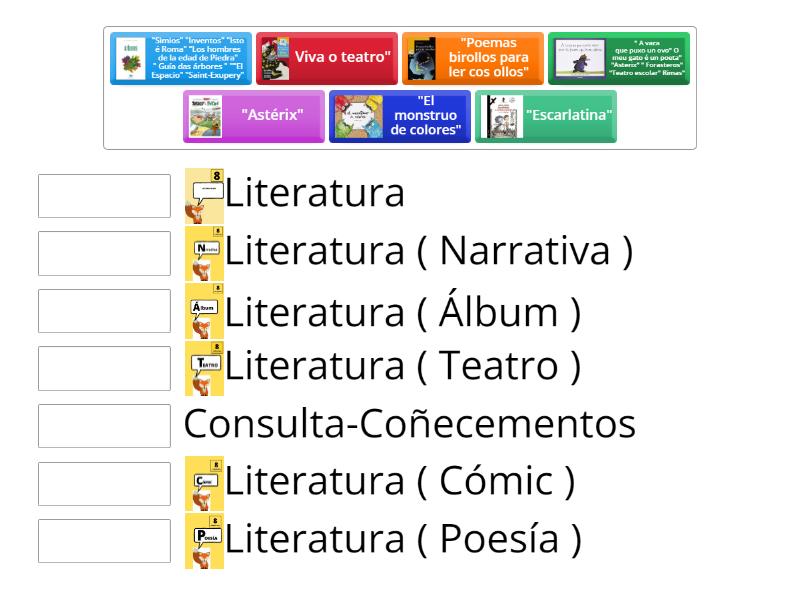The height and width of the screenshot is (600, 800).
Task: Click the answer box for Literatura (Teatro)
Action: click(x=105, y=368)
